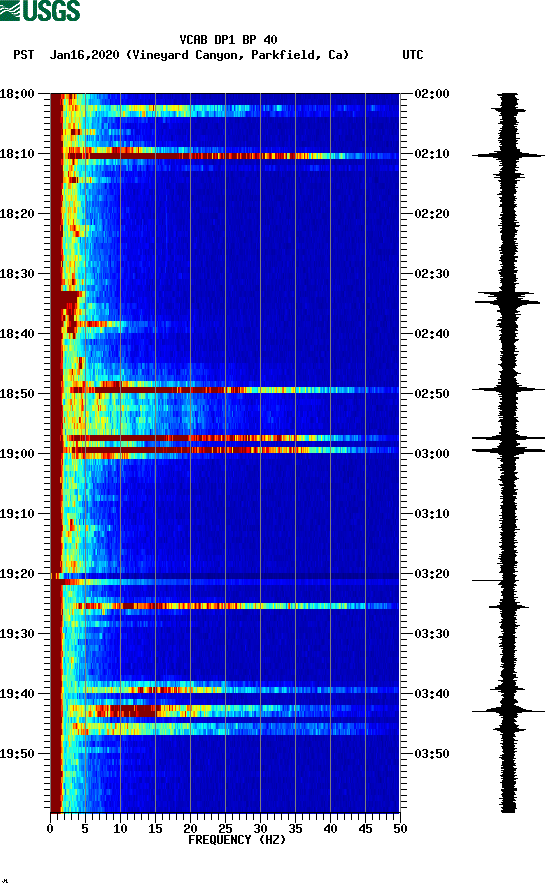Click the seismogram spike near 02:10 UTC

pos(508,155)
